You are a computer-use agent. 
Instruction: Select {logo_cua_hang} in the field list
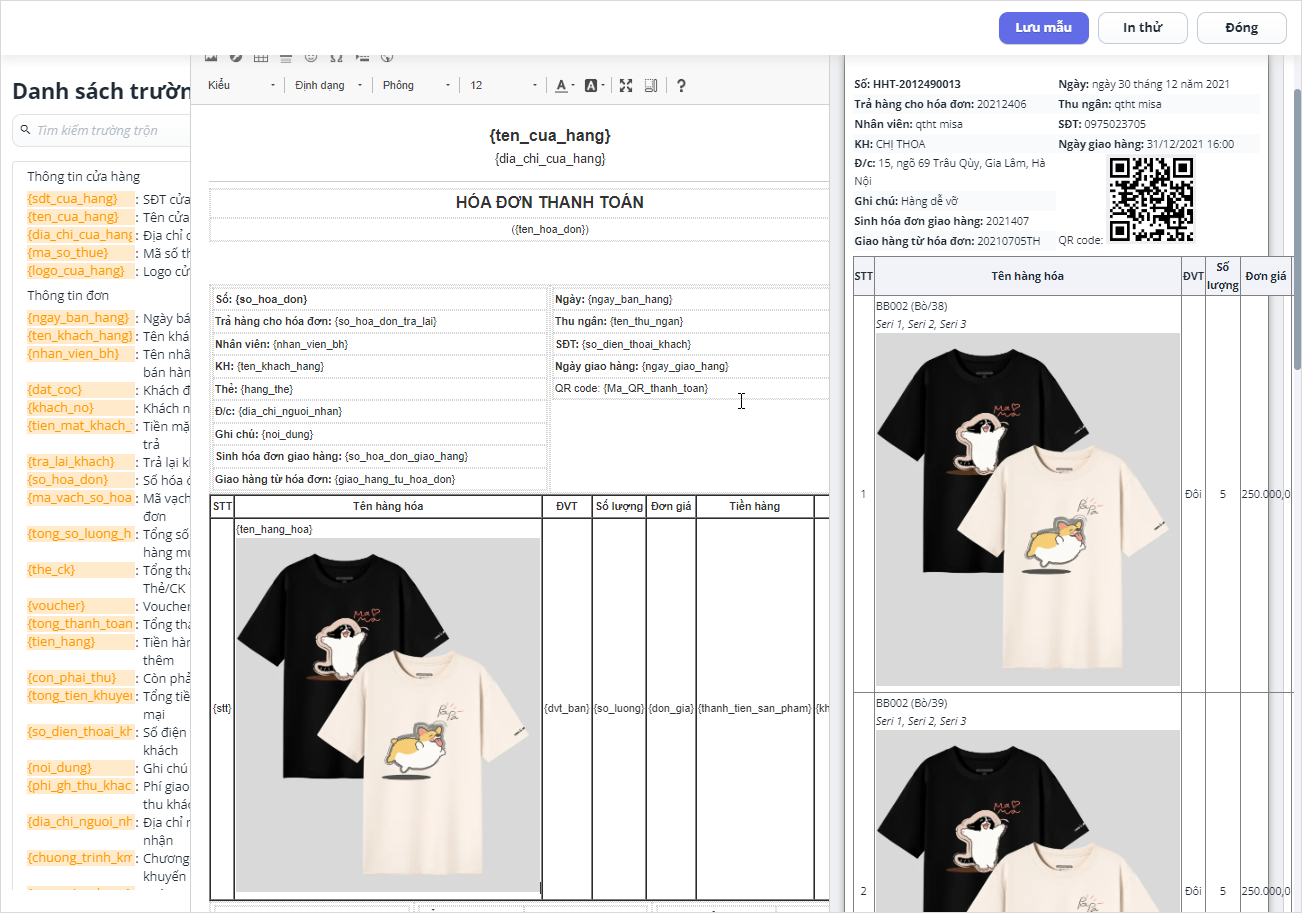[x=79, y=271]
